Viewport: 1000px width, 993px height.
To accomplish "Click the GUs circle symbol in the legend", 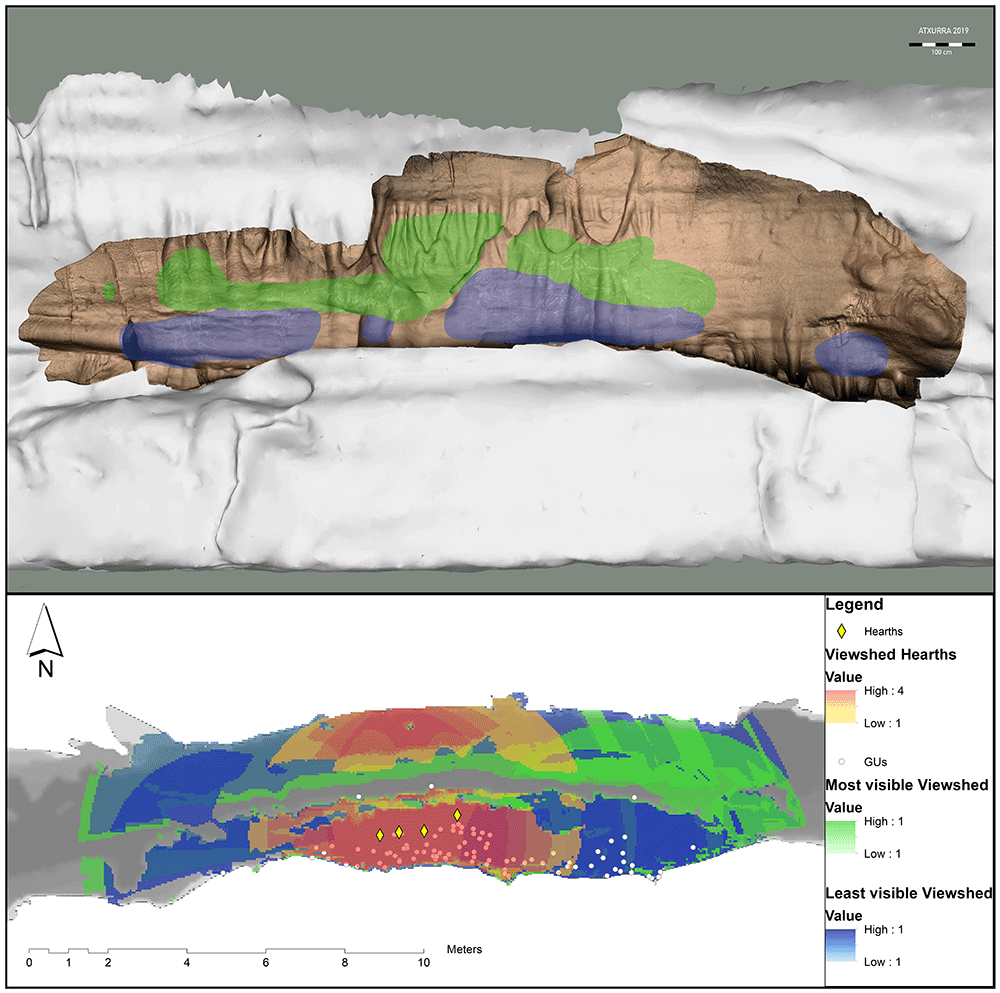I will point(841,761).
